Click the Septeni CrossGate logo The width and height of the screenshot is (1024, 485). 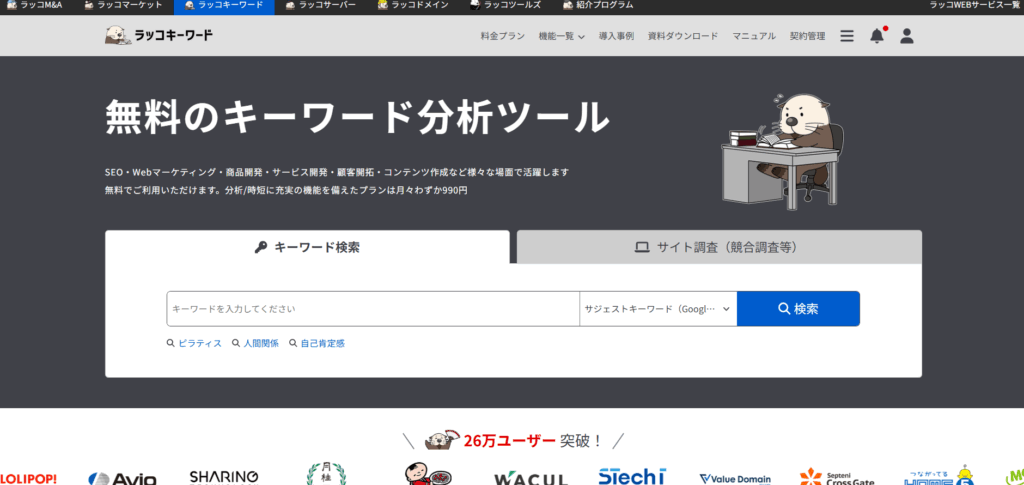(837, 477)
